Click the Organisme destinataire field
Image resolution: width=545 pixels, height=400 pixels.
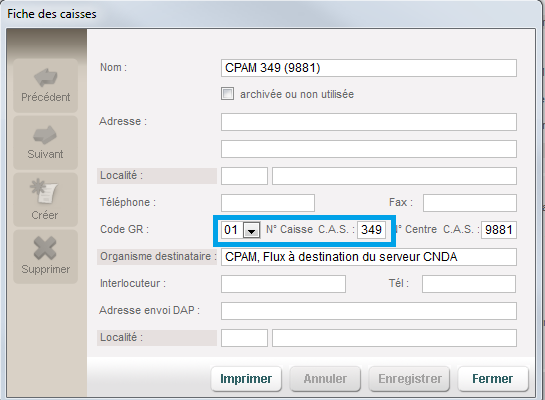369,257
